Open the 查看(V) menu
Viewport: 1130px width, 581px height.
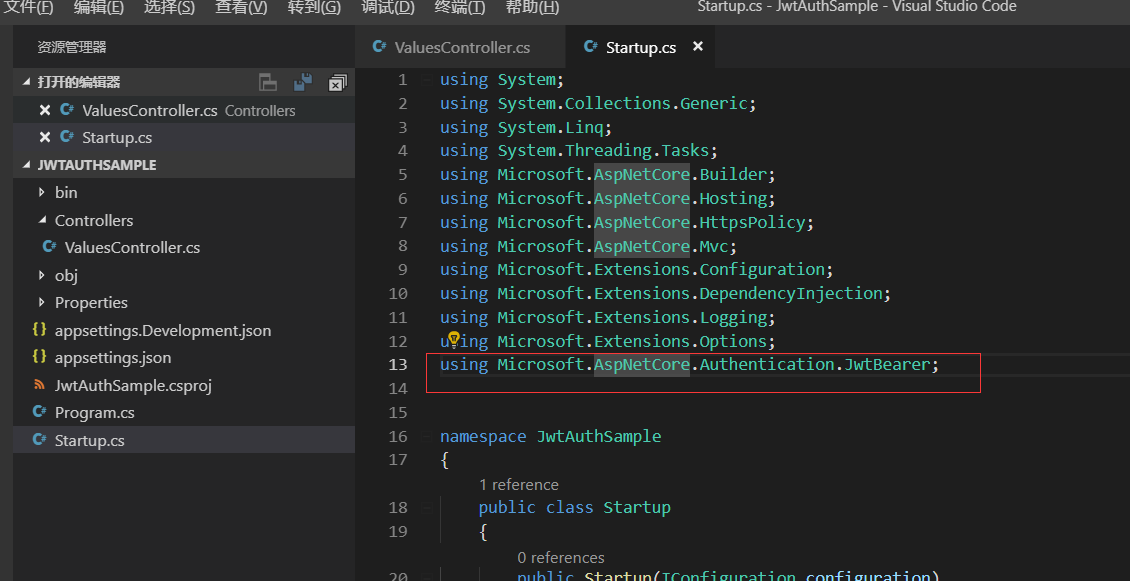(x=241, y=7)
